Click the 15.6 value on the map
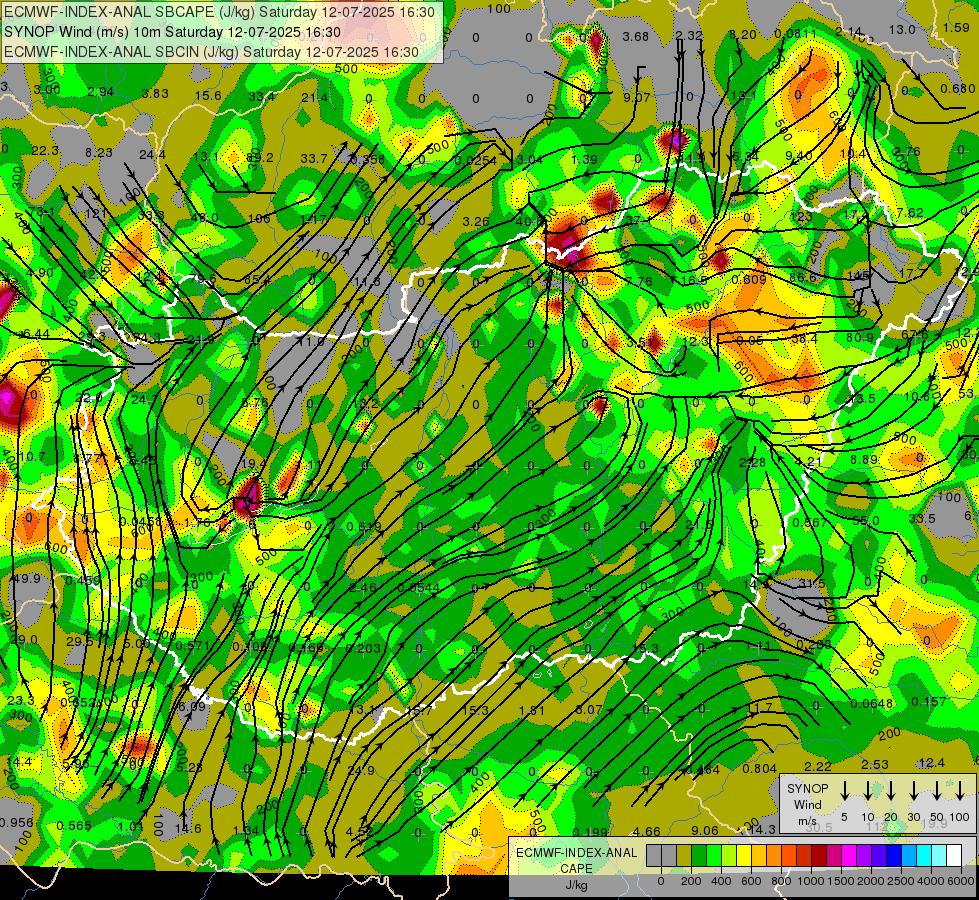Viewport: 979px width, 900px height. [x=208, y=96]
